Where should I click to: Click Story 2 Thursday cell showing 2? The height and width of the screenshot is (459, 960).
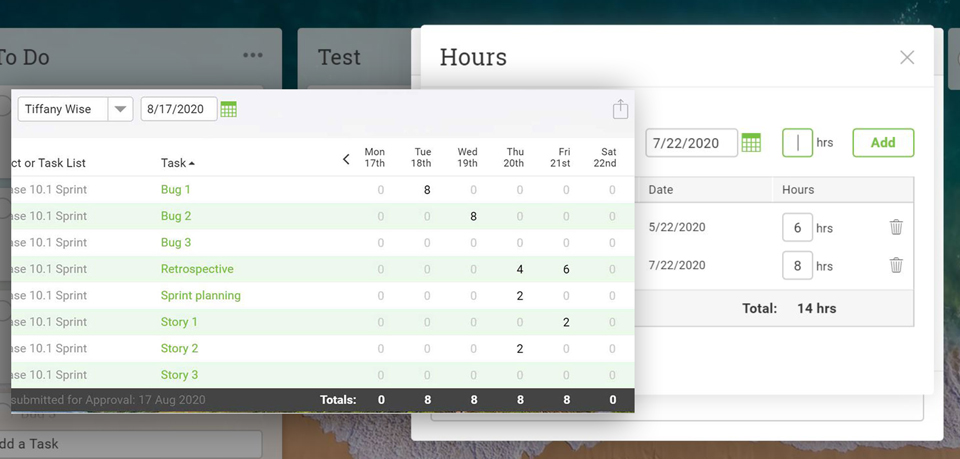coord(520,348)
